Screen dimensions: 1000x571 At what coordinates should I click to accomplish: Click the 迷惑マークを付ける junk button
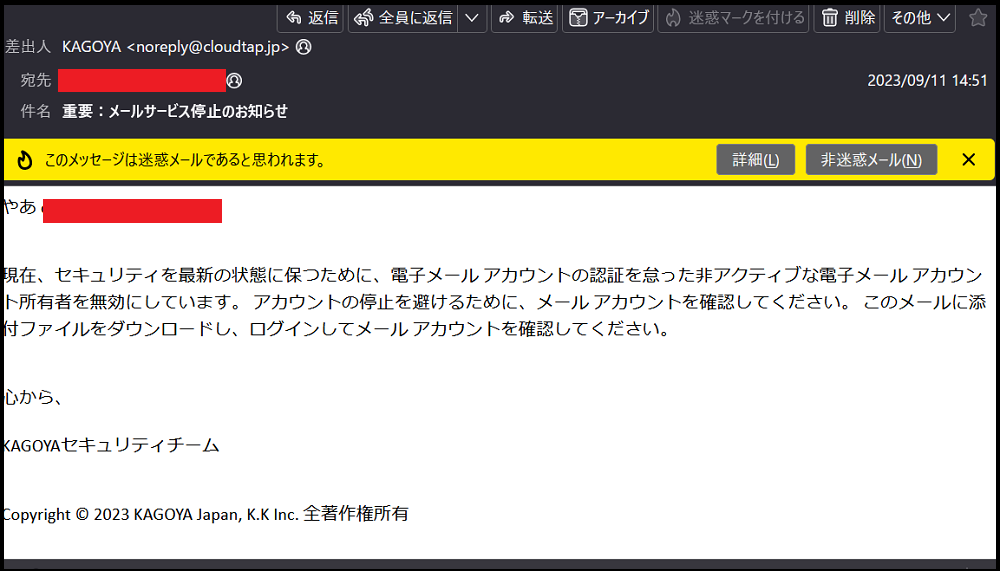tap(734, 17)
